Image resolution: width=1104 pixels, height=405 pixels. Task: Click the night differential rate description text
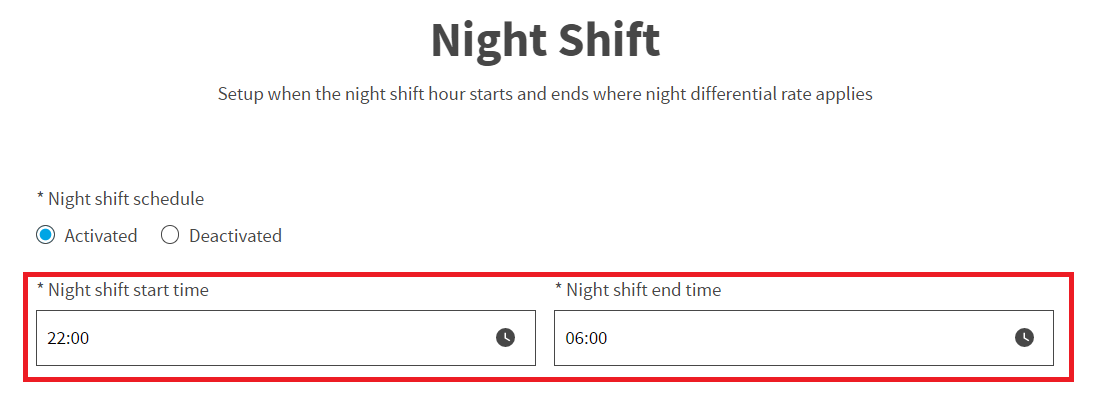click(x=545, y=94)
